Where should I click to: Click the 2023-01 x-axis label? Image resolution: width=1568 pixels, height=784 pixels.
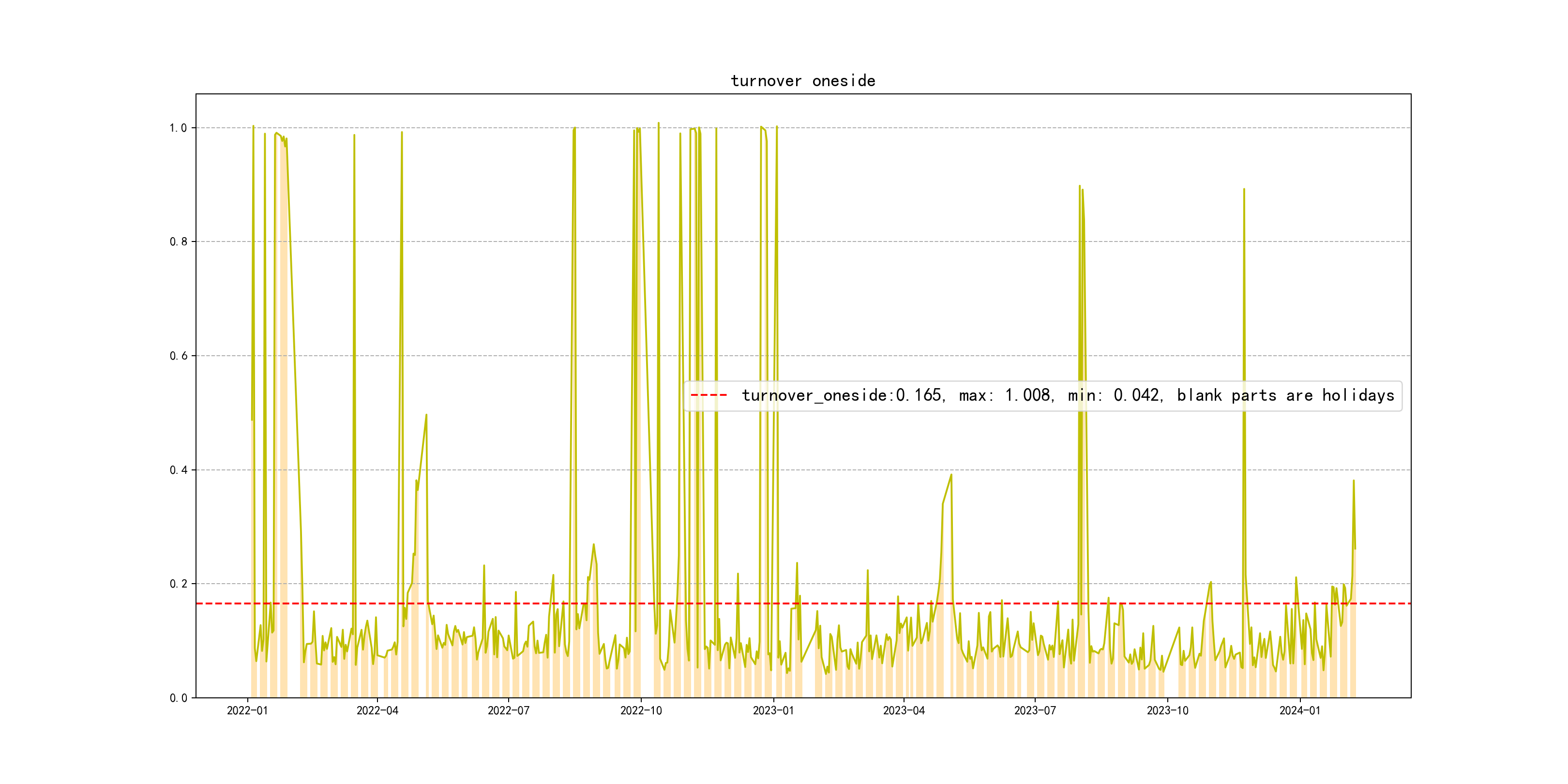point(773,710)
